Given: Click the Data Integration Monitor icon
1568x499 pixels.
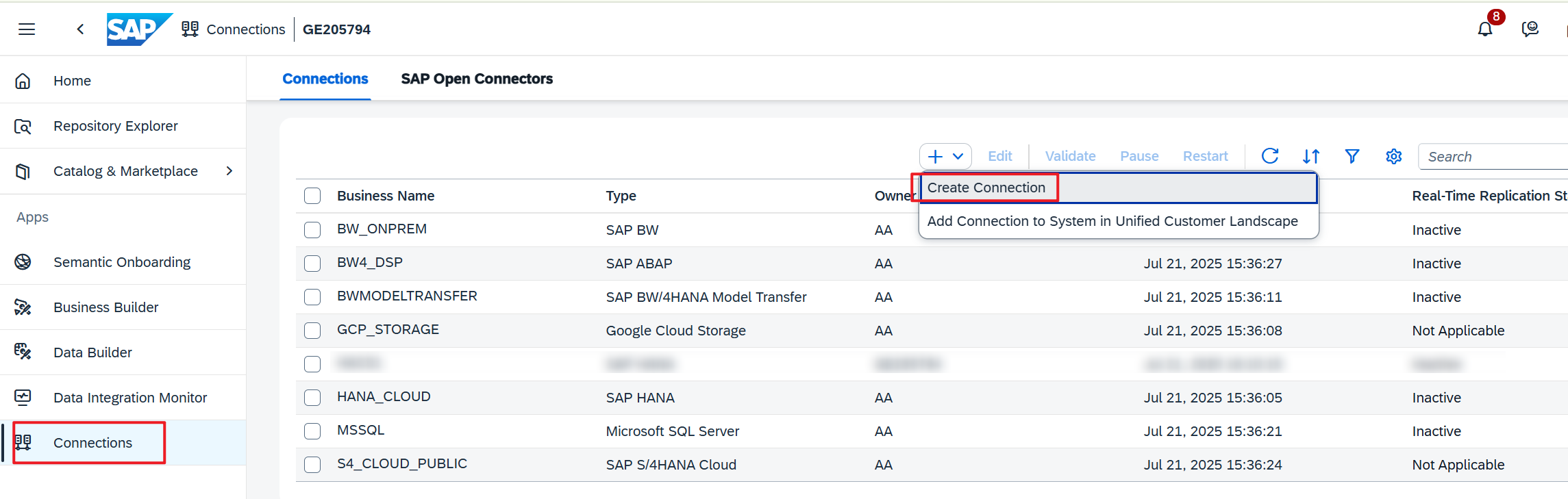Looking at the screenshot, I should tap(23, 397).
